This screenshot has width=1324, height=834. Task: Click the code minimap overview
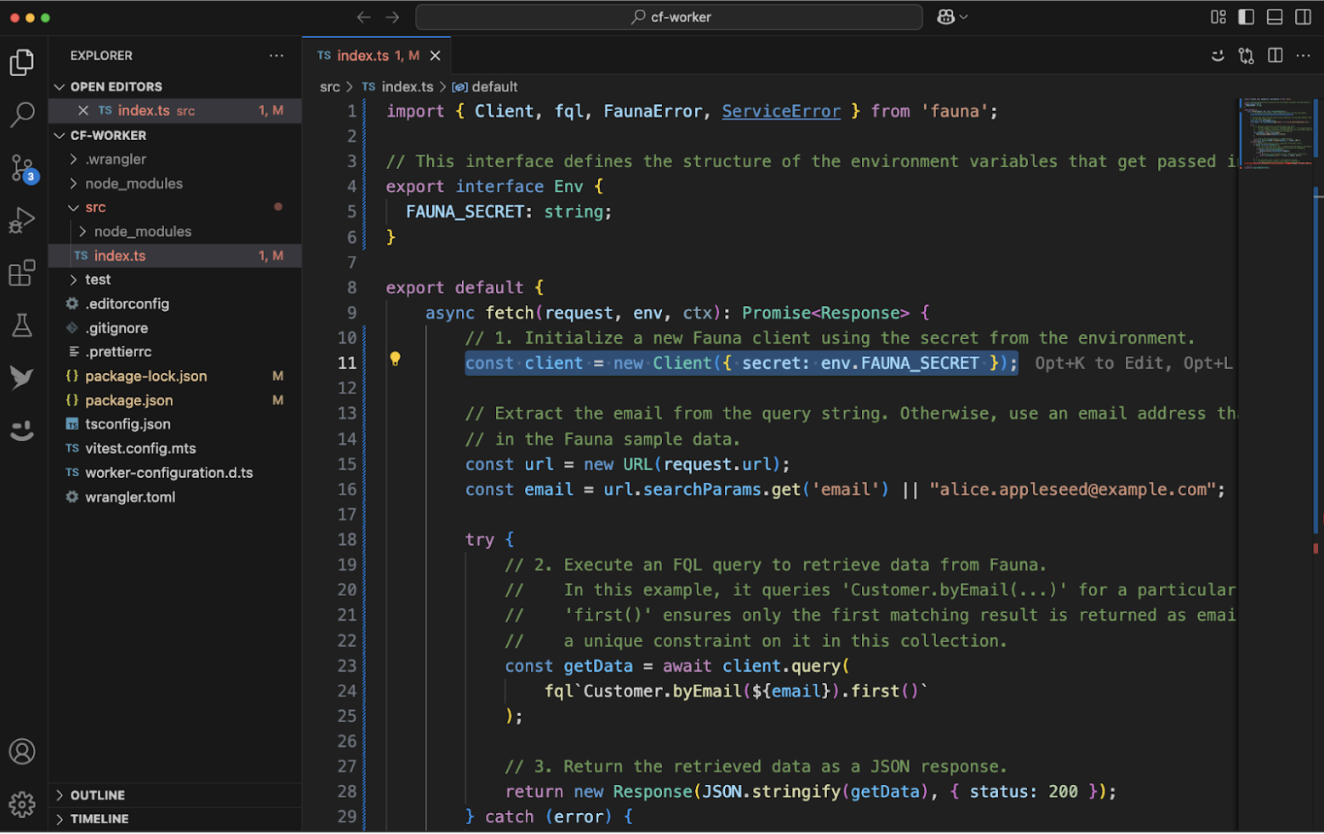(1276, 135)
